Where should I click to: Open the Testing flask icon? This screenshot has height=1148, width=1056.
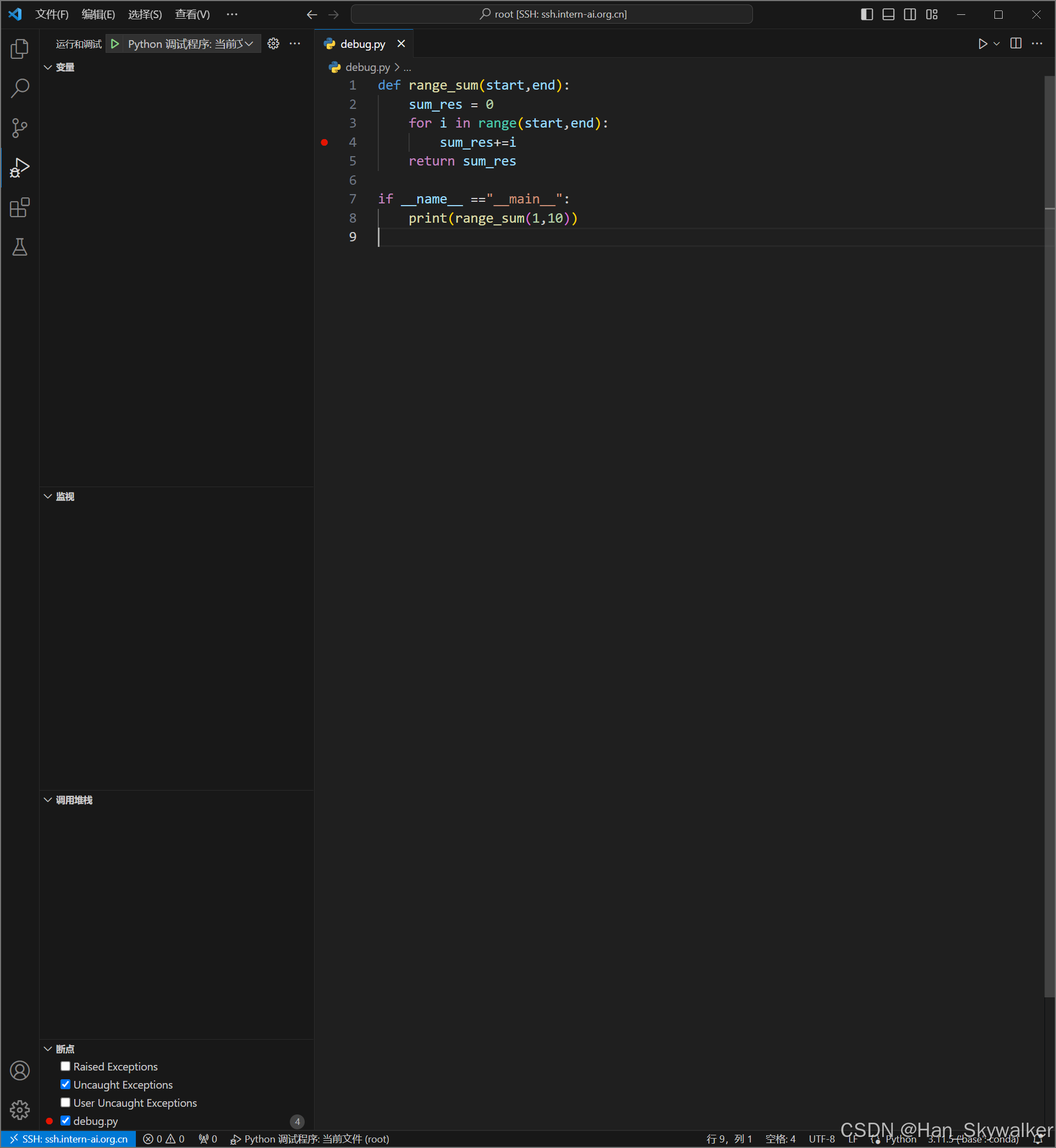[x=19, y=247]
